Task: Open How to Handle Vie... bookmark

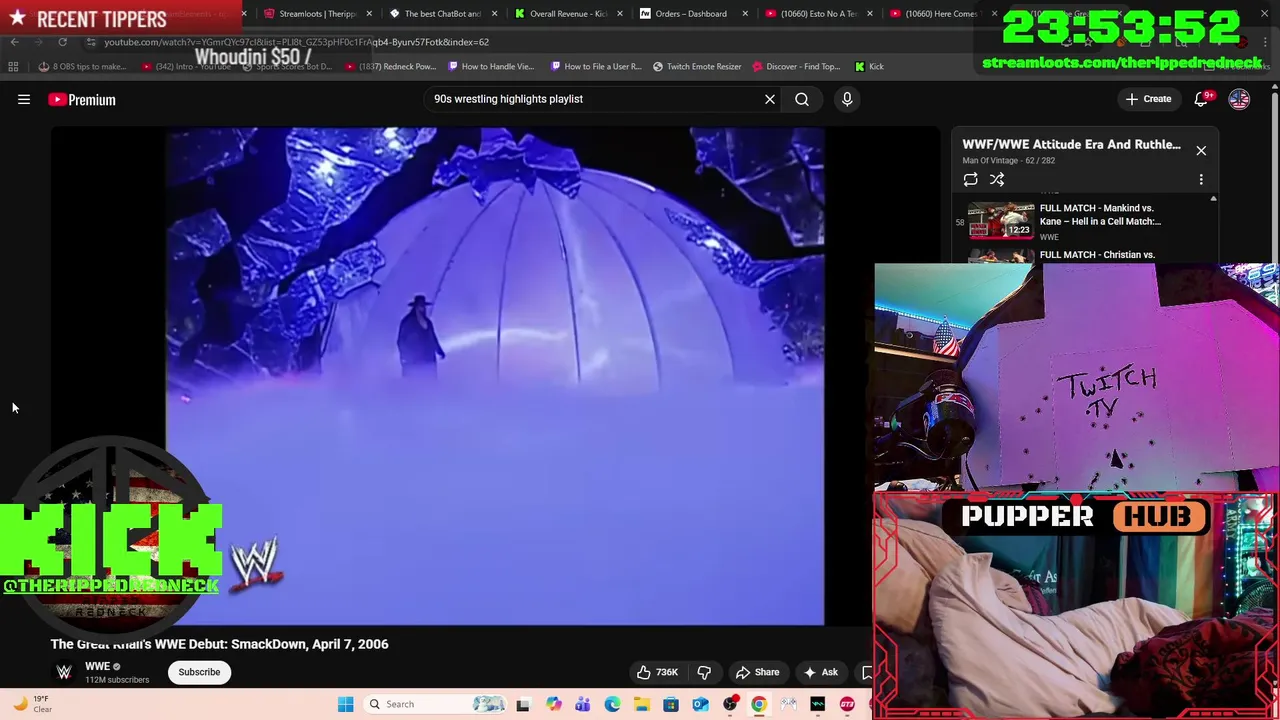Action: 491,66
